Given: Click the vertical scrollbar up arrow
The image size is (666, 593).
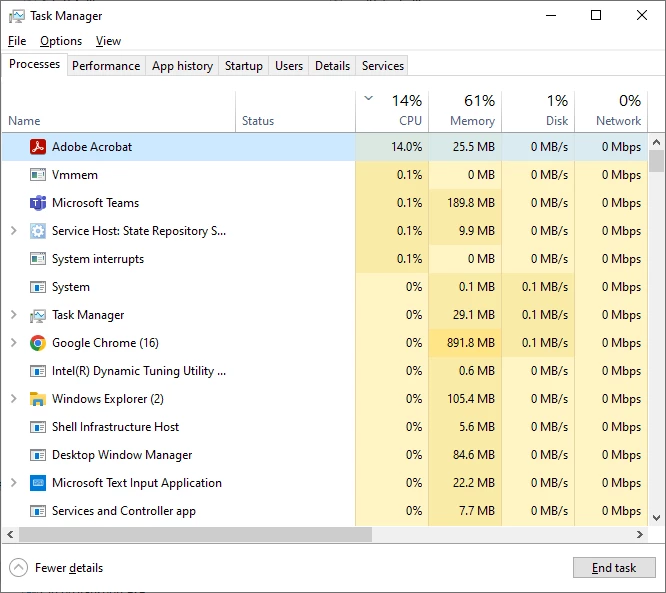Looking at the screenshot, I should point(656,142).
